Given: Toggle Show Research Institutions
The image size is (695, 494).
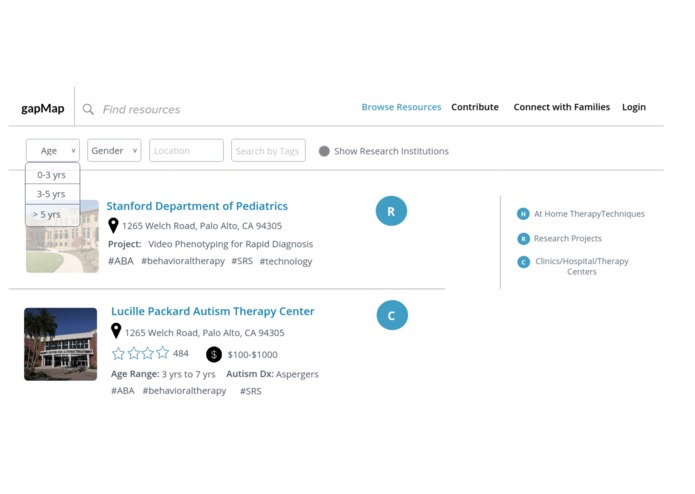Looking at the screenshot, I should (x=324, y=151).
